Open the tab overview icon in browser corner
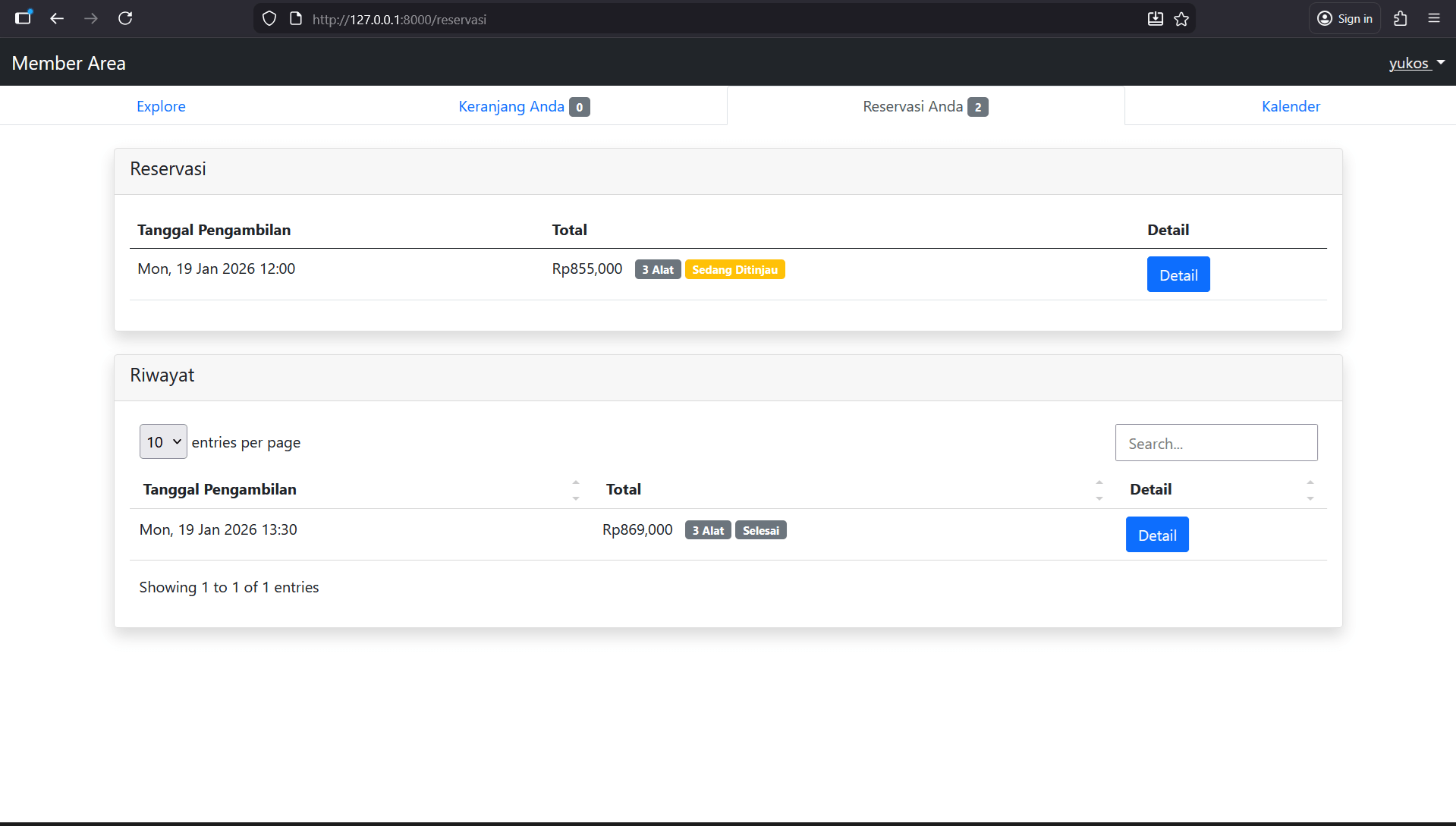This screenshot has height=826, width=1456. pos(24,17)
